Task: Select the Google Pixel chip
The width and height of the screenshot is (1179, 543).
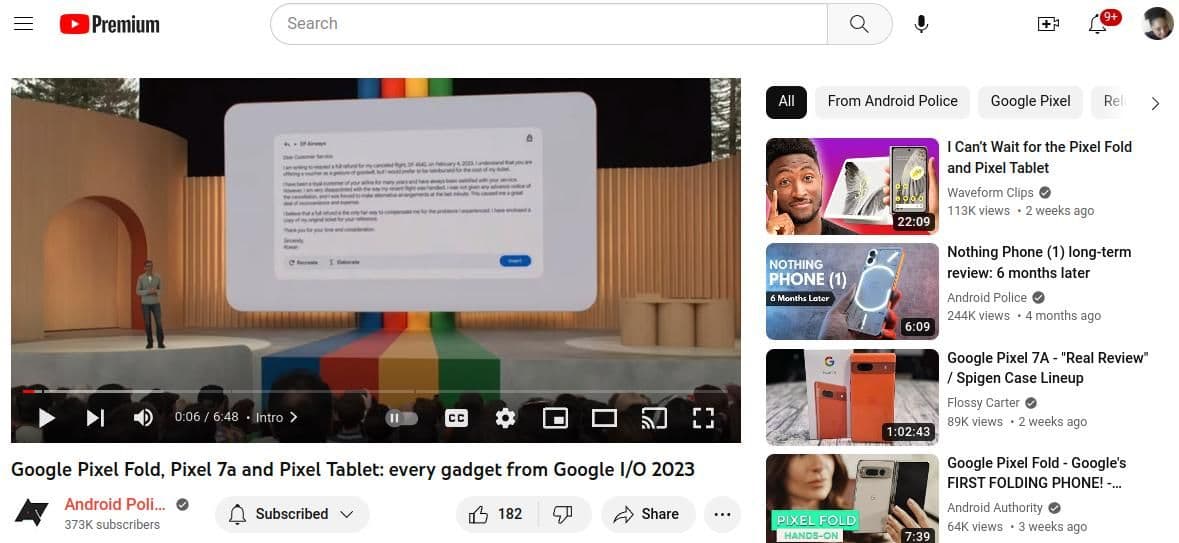Action: click(x=1030, y=102)
